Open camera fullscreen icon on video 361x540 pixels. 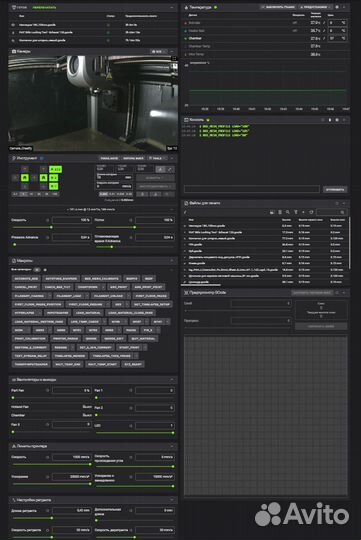click(x=174, y=59)
